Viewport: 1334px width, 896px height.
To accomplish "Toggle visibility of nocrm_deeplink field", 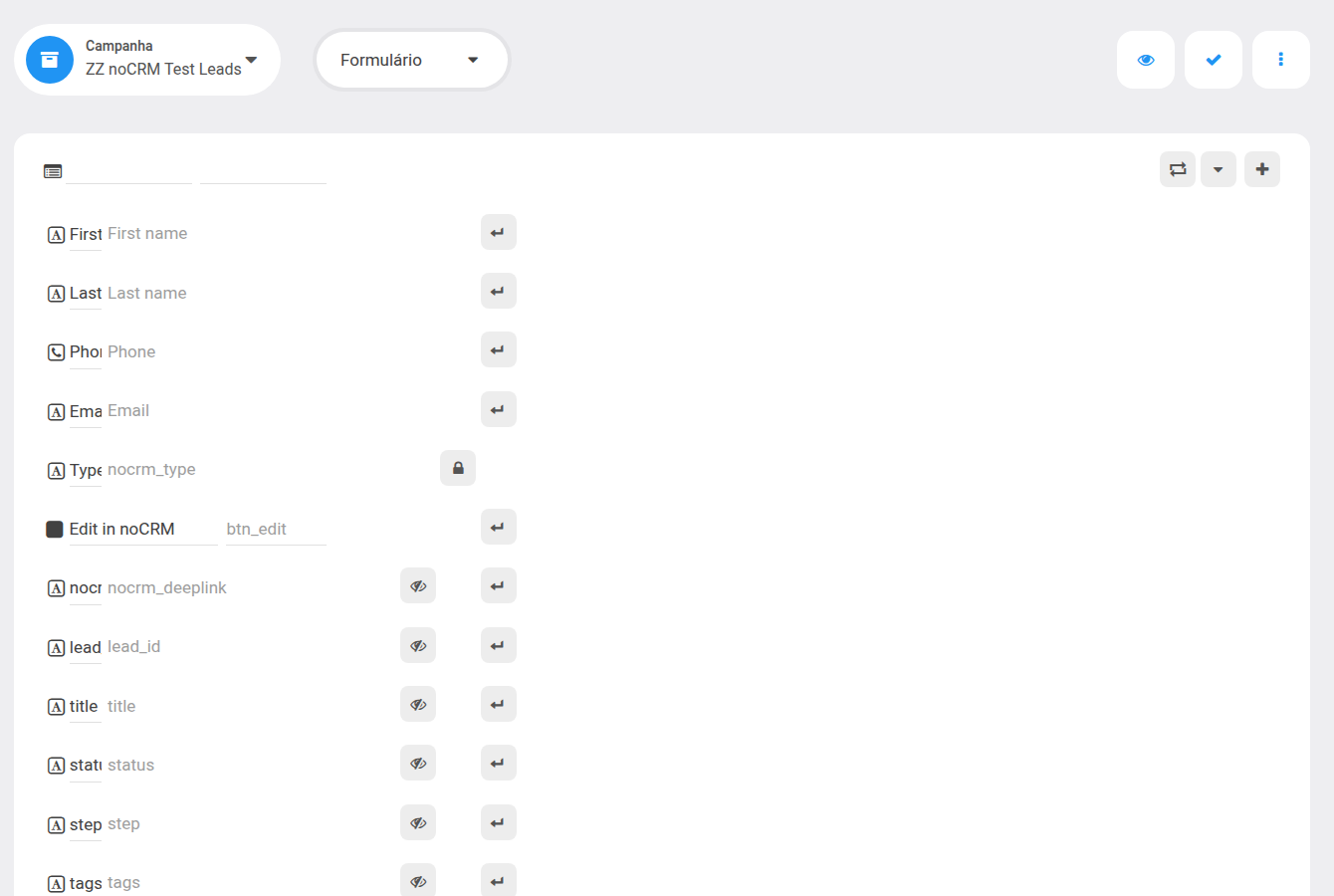I will coord(418,585).
